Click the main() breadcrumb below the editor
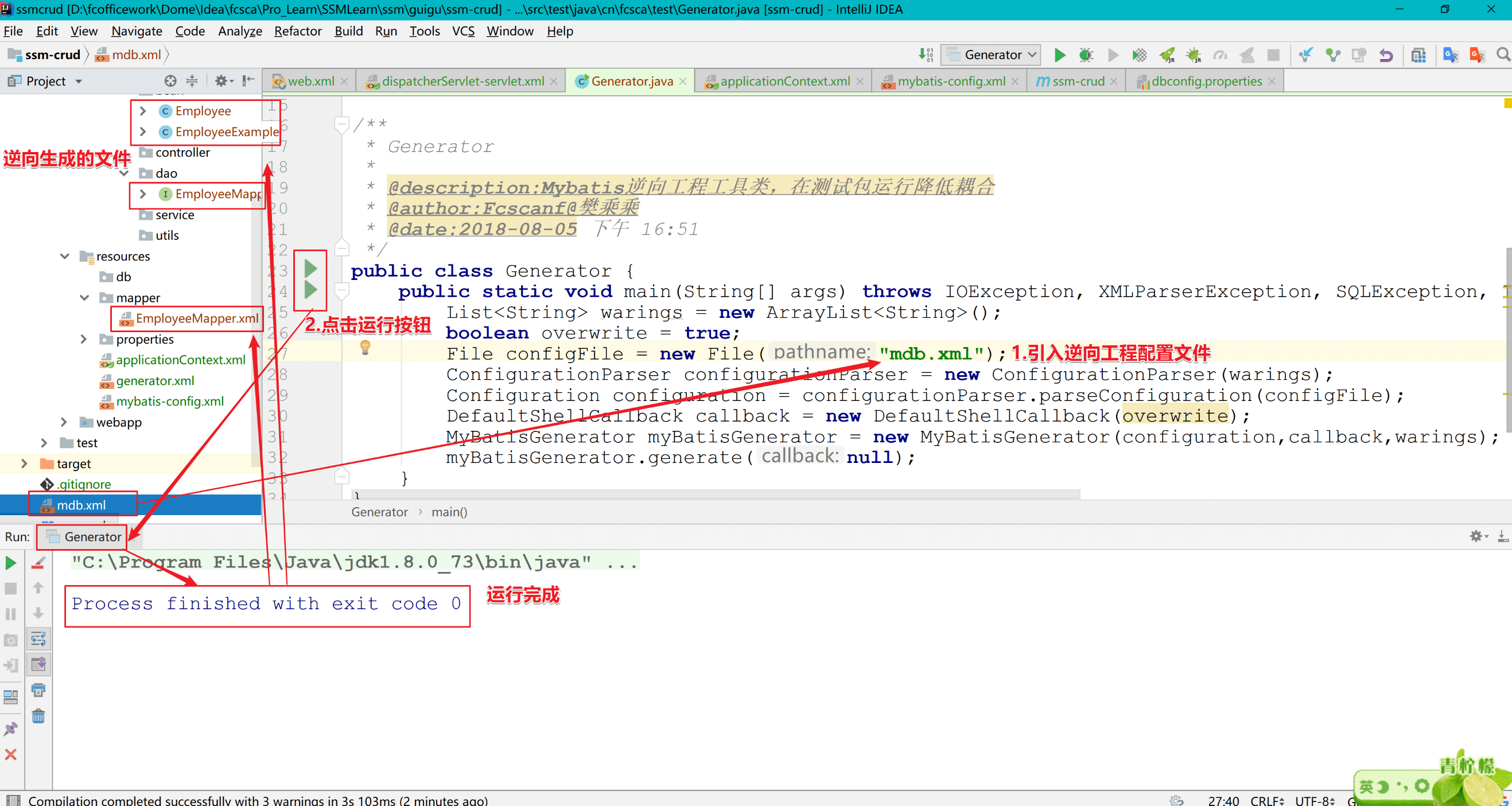The image size is (1512, 806). (449, 512)
